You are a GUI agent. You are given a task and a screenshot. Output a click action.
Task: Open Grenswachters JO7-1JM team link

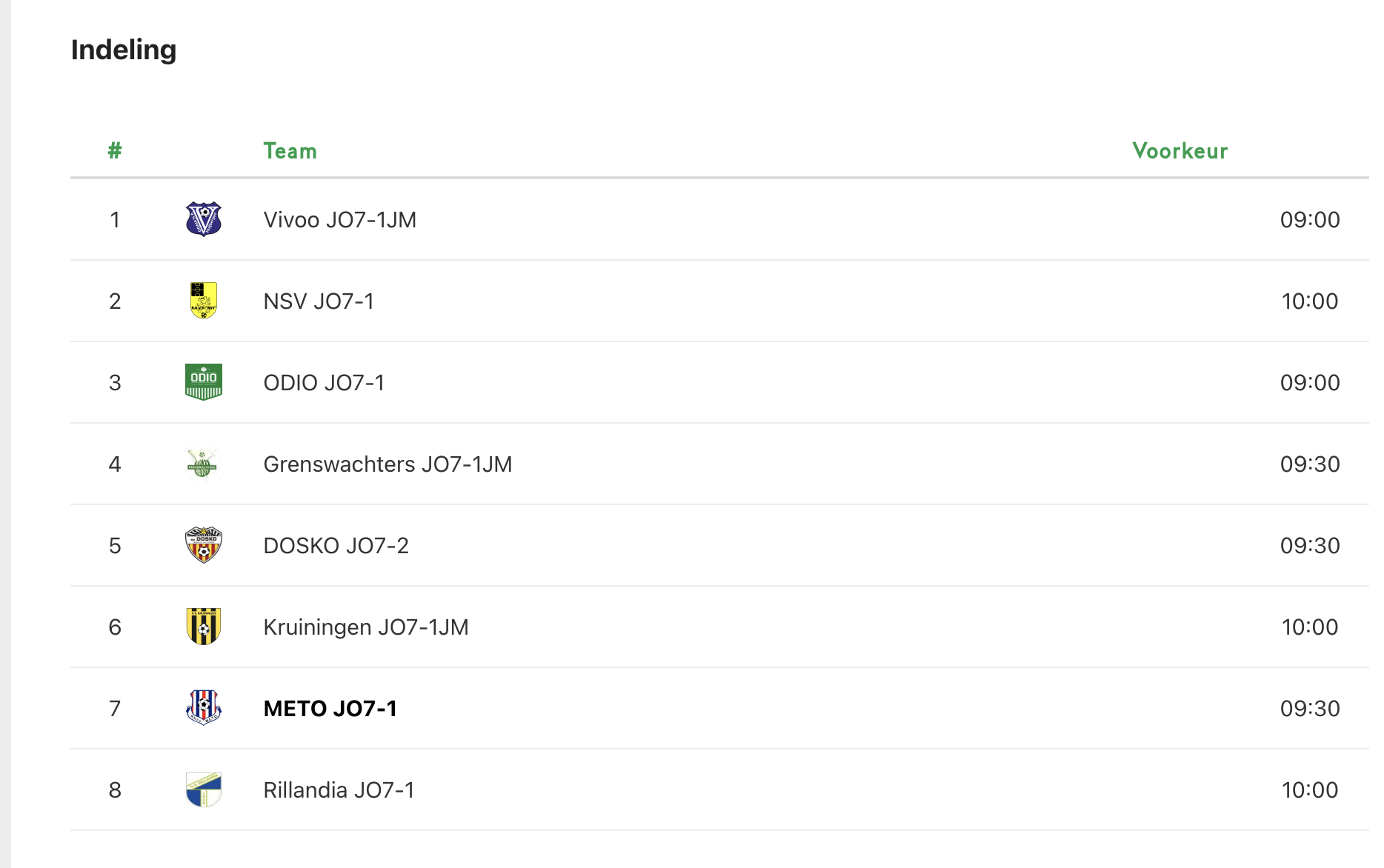pyautogui.click(x=387, y=464)
